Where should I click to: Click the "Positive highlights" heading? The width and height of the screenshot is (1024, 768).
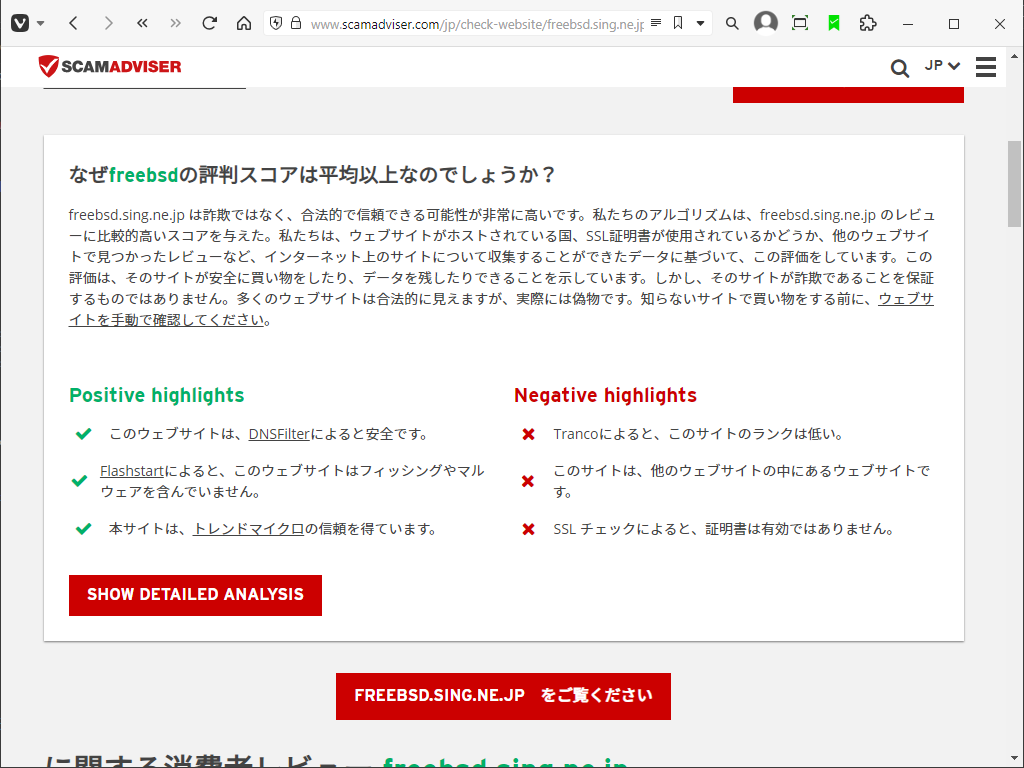click(x=157, y=395)
